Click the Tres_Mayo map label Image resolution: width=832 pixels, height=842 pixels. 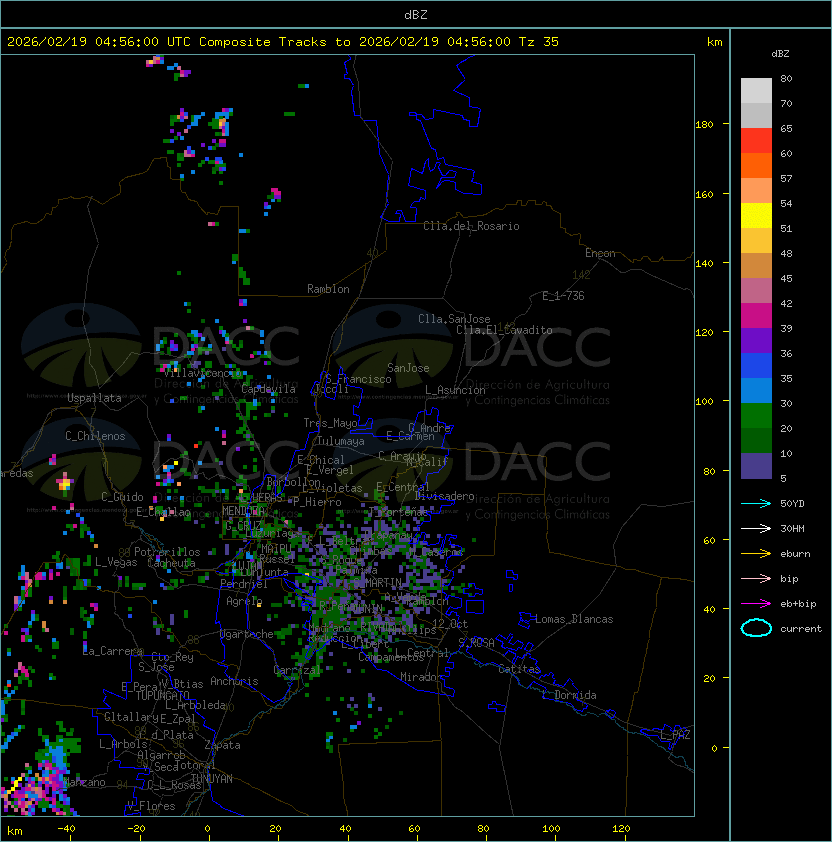(x=330, y=423)
